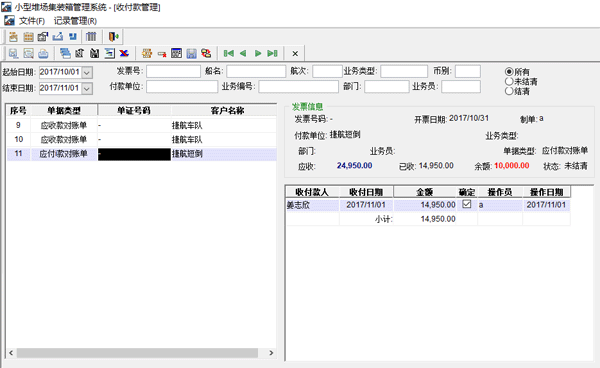The width and height of the screenshot is (600, 368).
Task: Click the black X close toolbar button
Action: click(x=295, y=54)
